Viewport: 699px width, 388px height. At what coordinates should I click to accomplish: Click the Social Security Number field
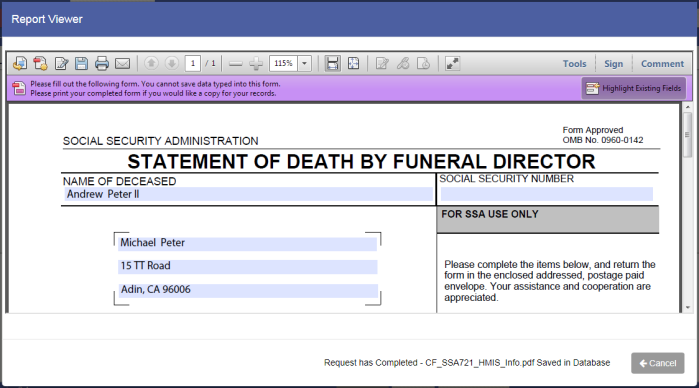click(547, 194)
